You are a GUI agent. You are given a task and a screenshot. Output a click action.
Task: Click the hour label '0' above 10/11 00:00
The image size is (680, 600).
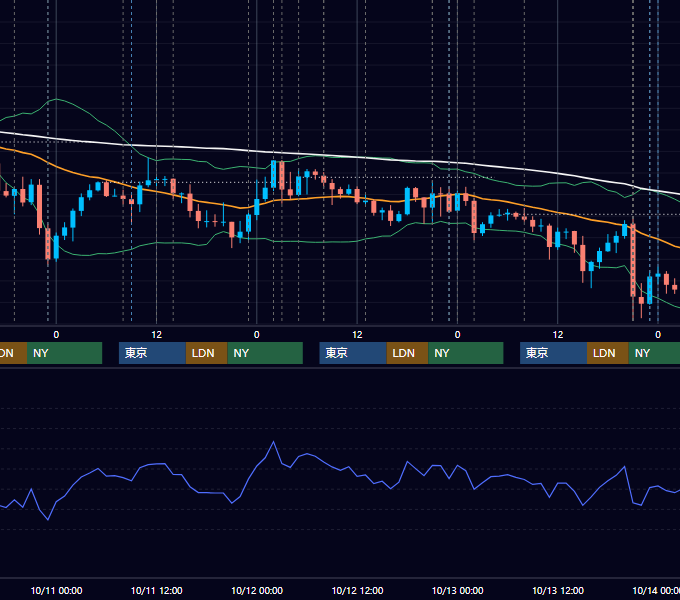coord(56,335)
